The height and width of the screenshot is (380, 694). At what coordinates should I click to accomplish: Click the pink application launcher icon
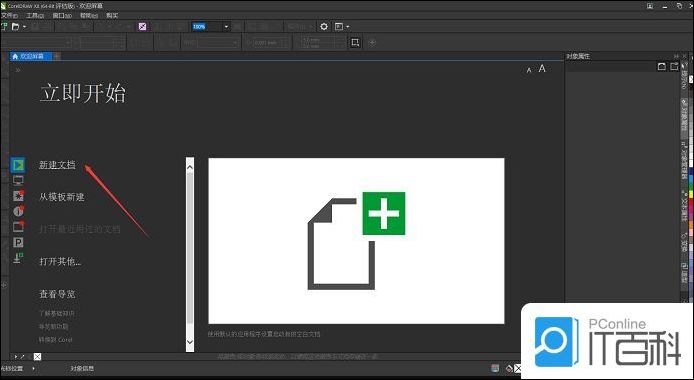(142, 27)
